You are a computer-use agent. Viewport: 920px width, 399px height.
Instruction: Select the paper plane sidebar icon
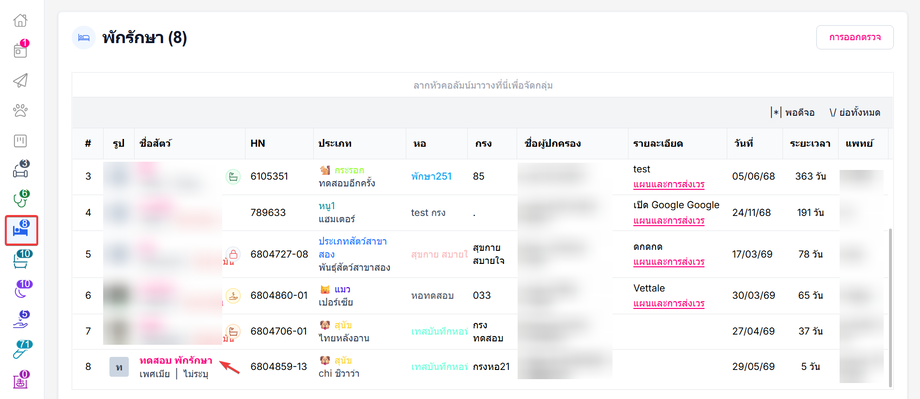click(x=21, y=80)
